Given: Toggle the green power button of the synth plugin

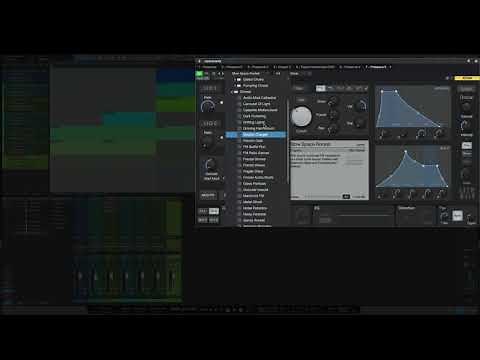Looking at the screenshot, I should coord(200,74).
